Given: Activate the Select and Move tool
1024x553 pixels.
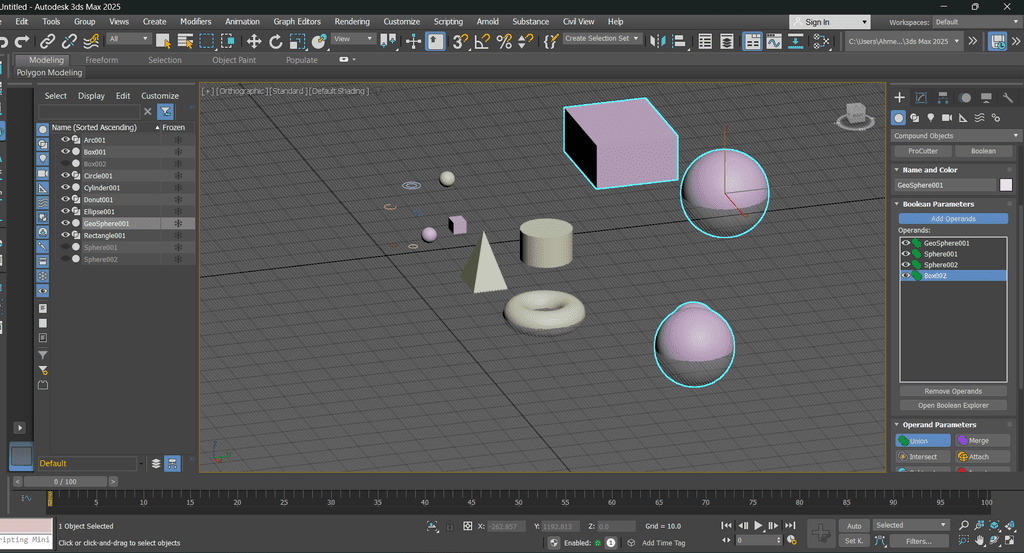Looking at the screenshot, I should coord(253,42).
